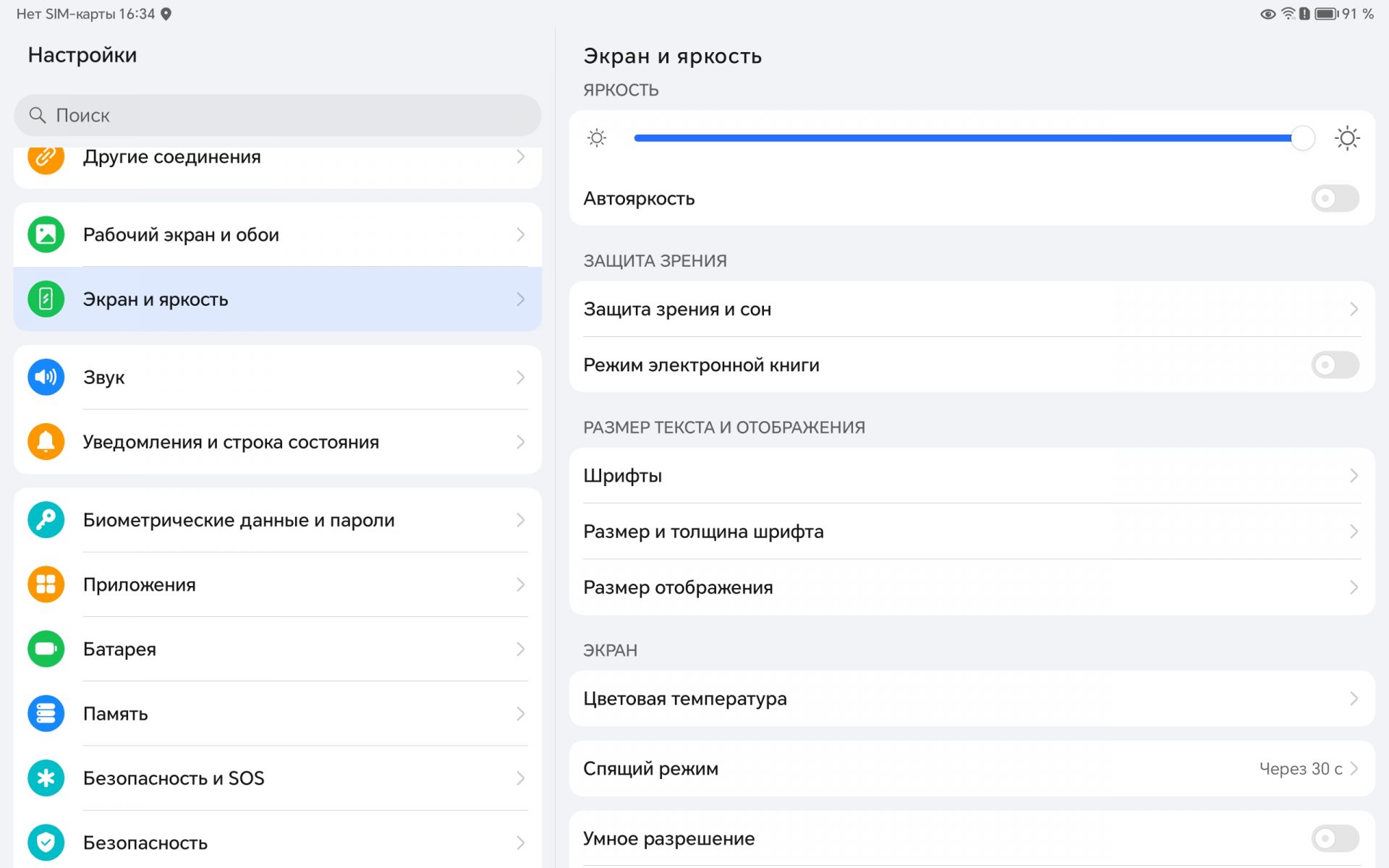This screenshot has height=868, width=1389.
Task: Open Защита зрения и сон
Action: (971, 309)
